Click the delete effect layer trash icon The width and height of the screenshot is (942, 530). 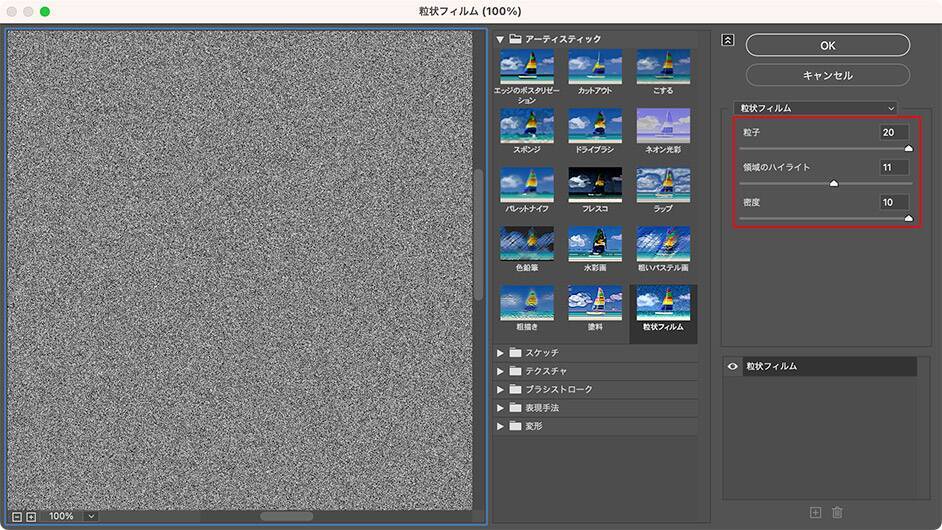point(837,513)
